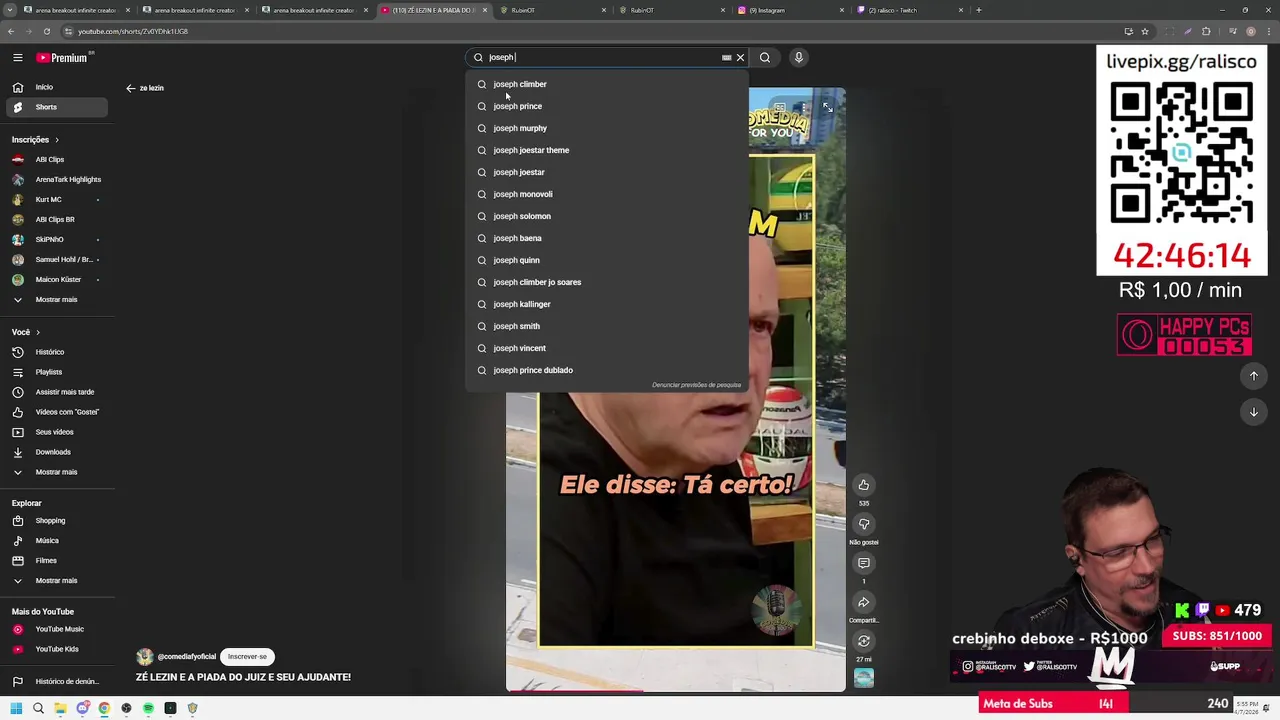This screenshot has height=720, width=1280.
Task: Clear the search box with the X
Action: [740, 57]
